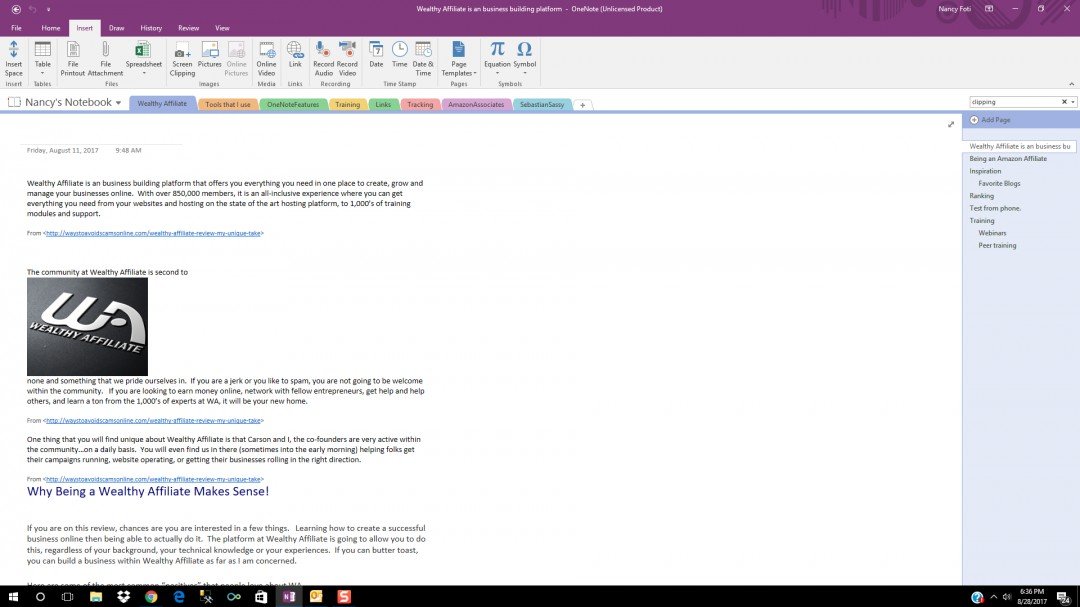Click the Why Being a Wealthy Affiliate heading
1080x607 pixels.
(148, 491)
